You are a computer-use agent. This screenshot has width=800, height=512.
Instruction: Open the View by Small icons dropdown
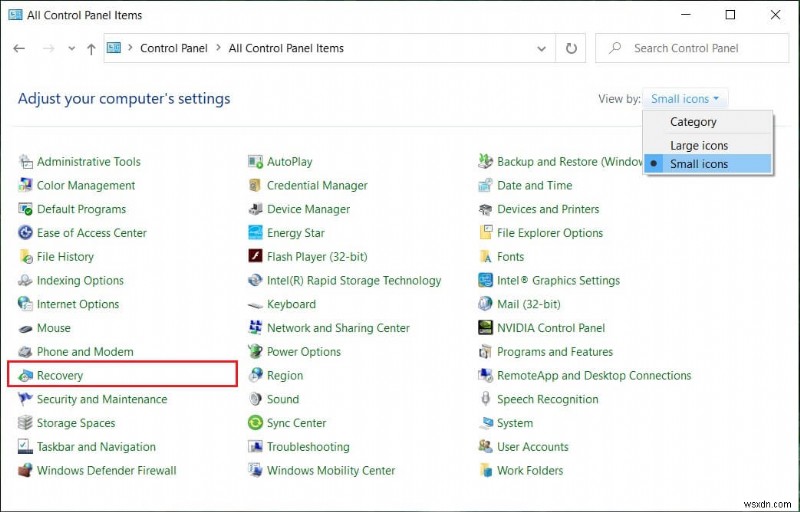(x=689, y=99)
